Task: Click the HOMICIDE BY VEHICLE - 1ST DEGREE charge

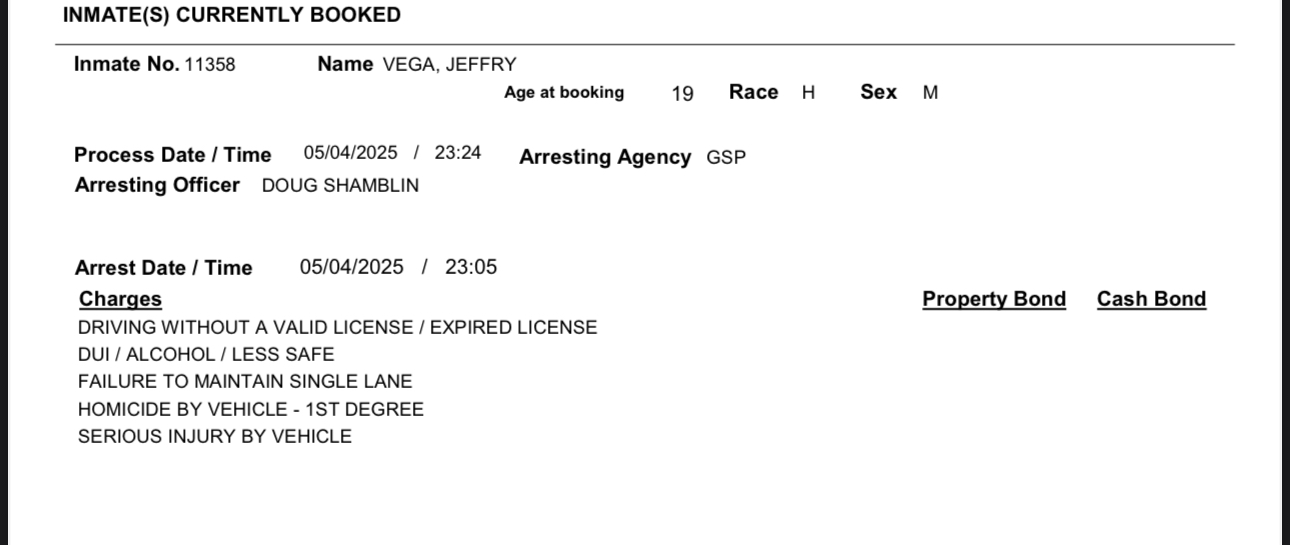Action: (x=251, y=410)
